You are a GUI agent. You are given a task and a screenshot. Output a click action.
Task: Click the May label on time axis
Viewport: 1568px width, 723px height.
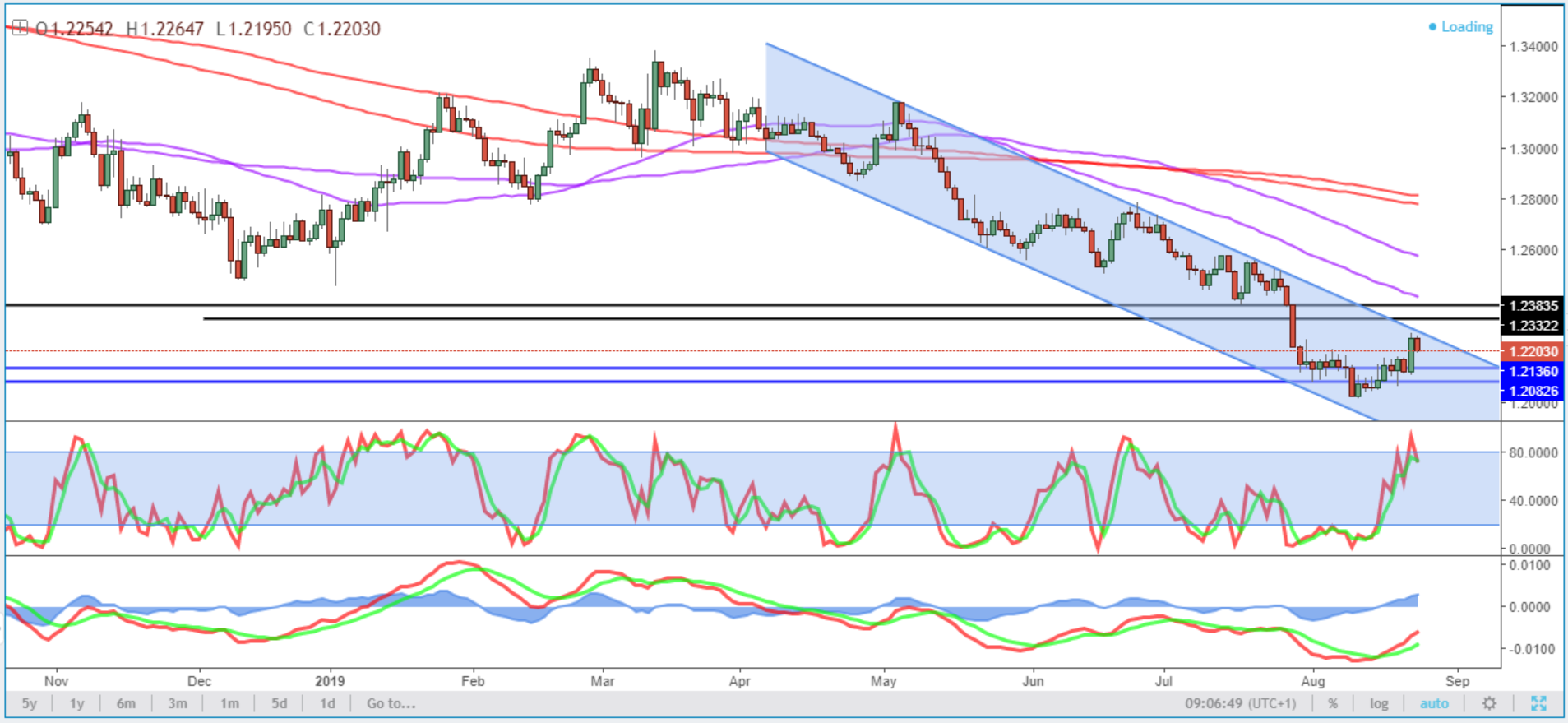click(884, 681)
